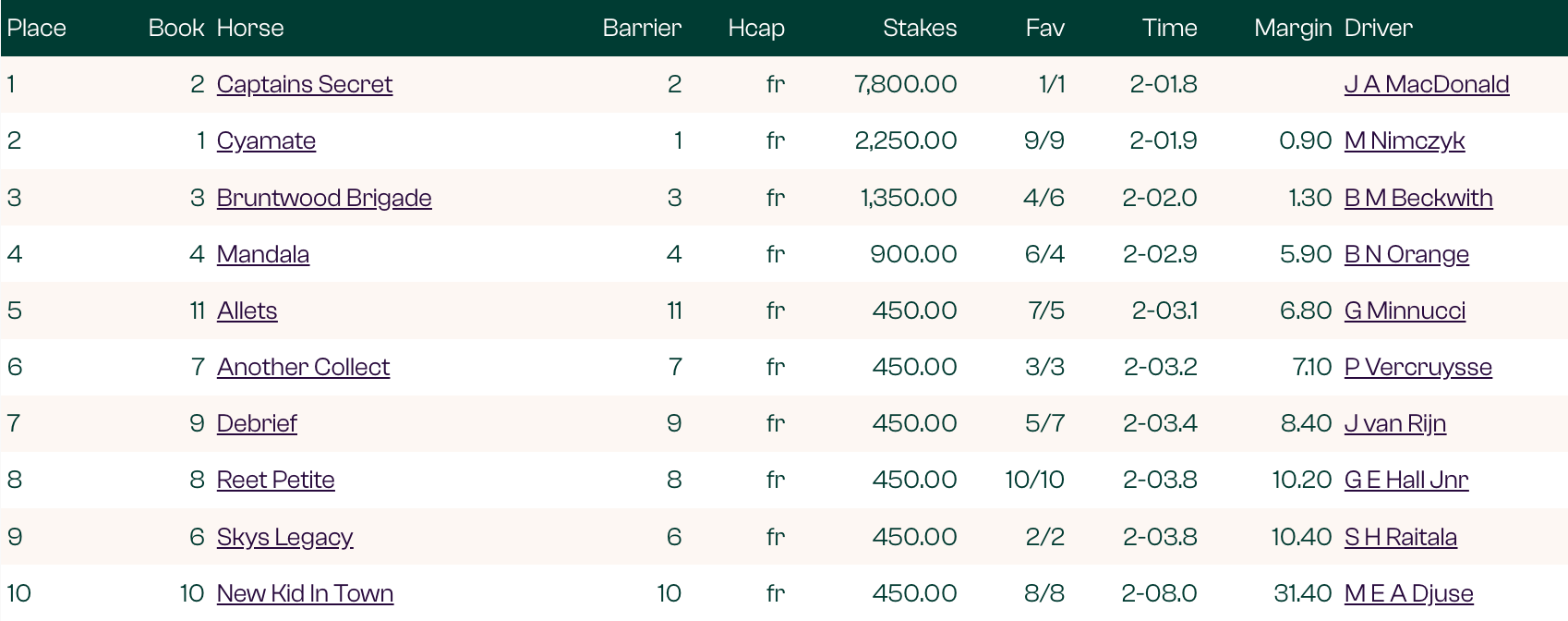Screen dimensions: 1568x621
Task: Click the Another Collect link
Action: tap(303, 367)
